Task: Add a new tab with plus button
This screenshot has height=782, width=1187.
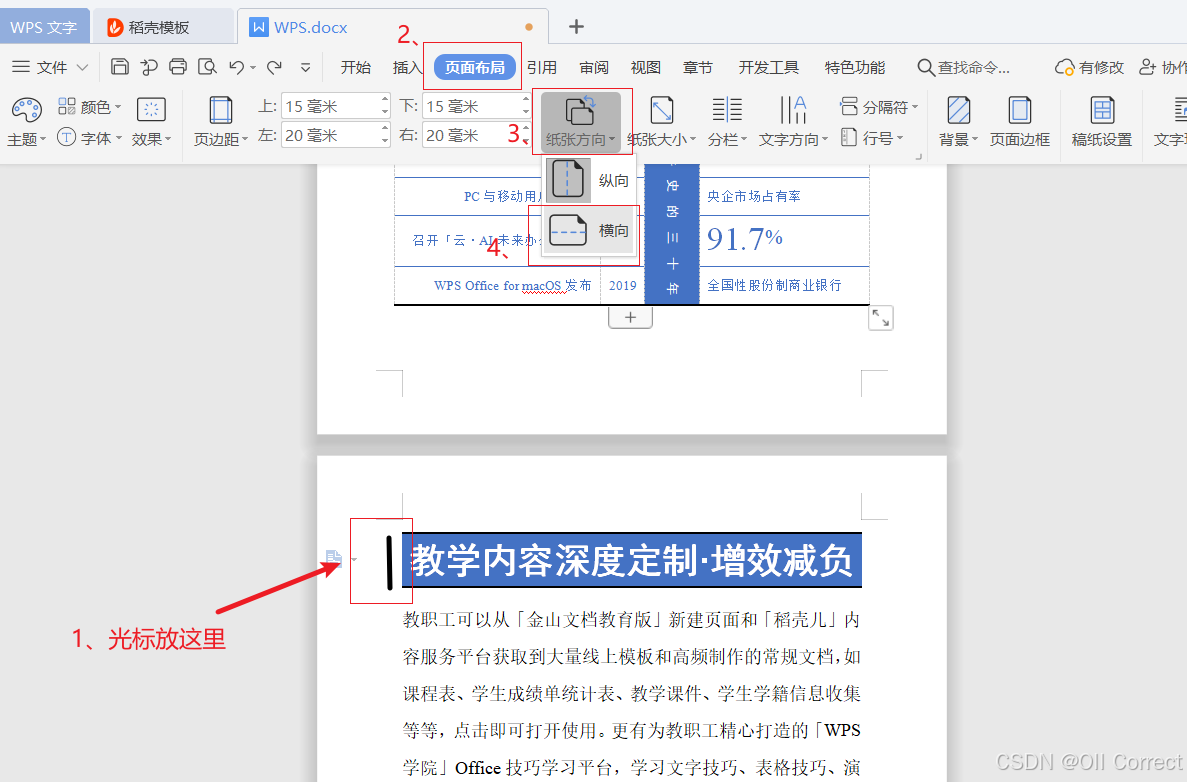Action: (x=576, y=26)
